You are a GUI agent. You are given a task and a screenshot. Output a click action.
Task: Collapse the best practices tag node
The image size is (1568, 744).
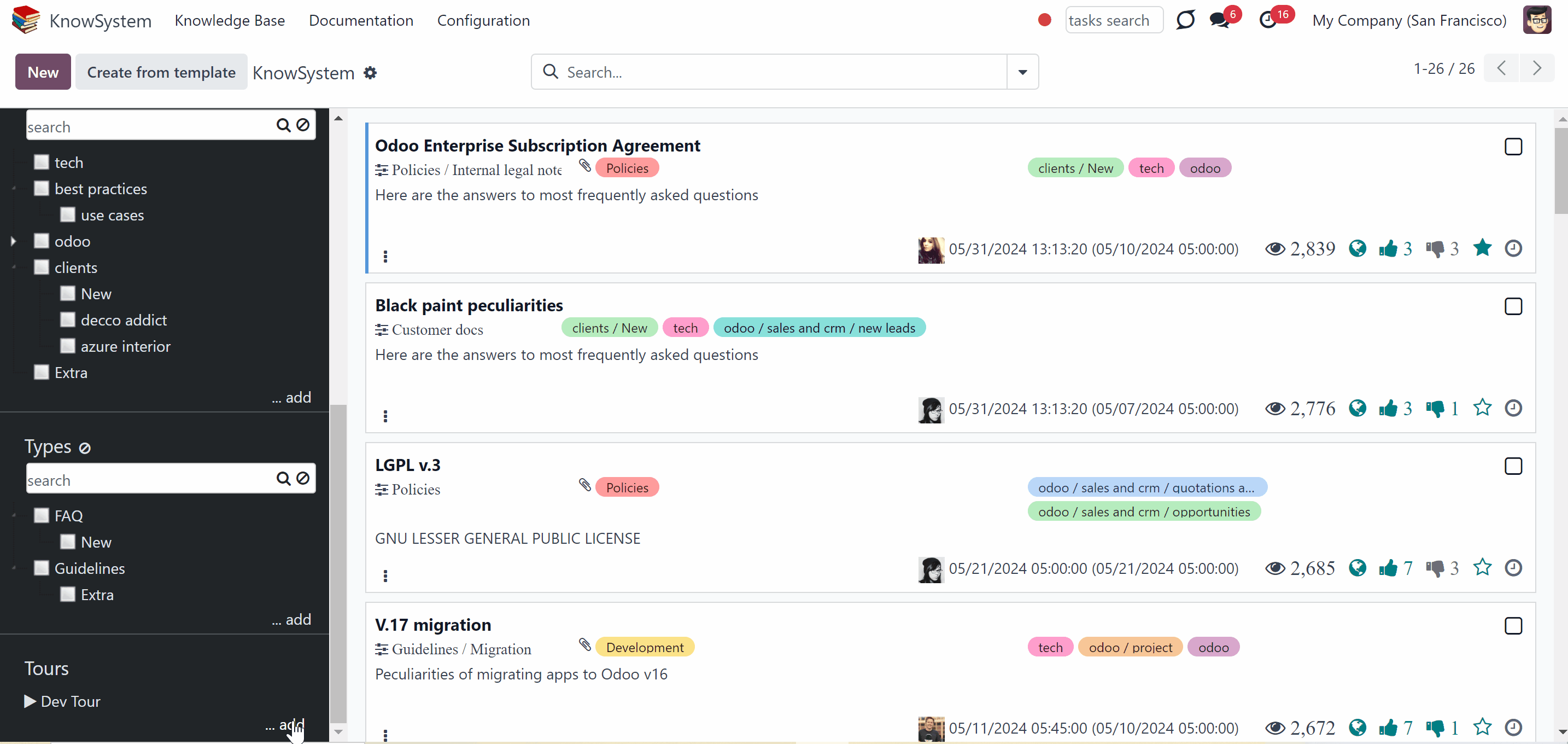pyautogui.click(x=13, y=189)
